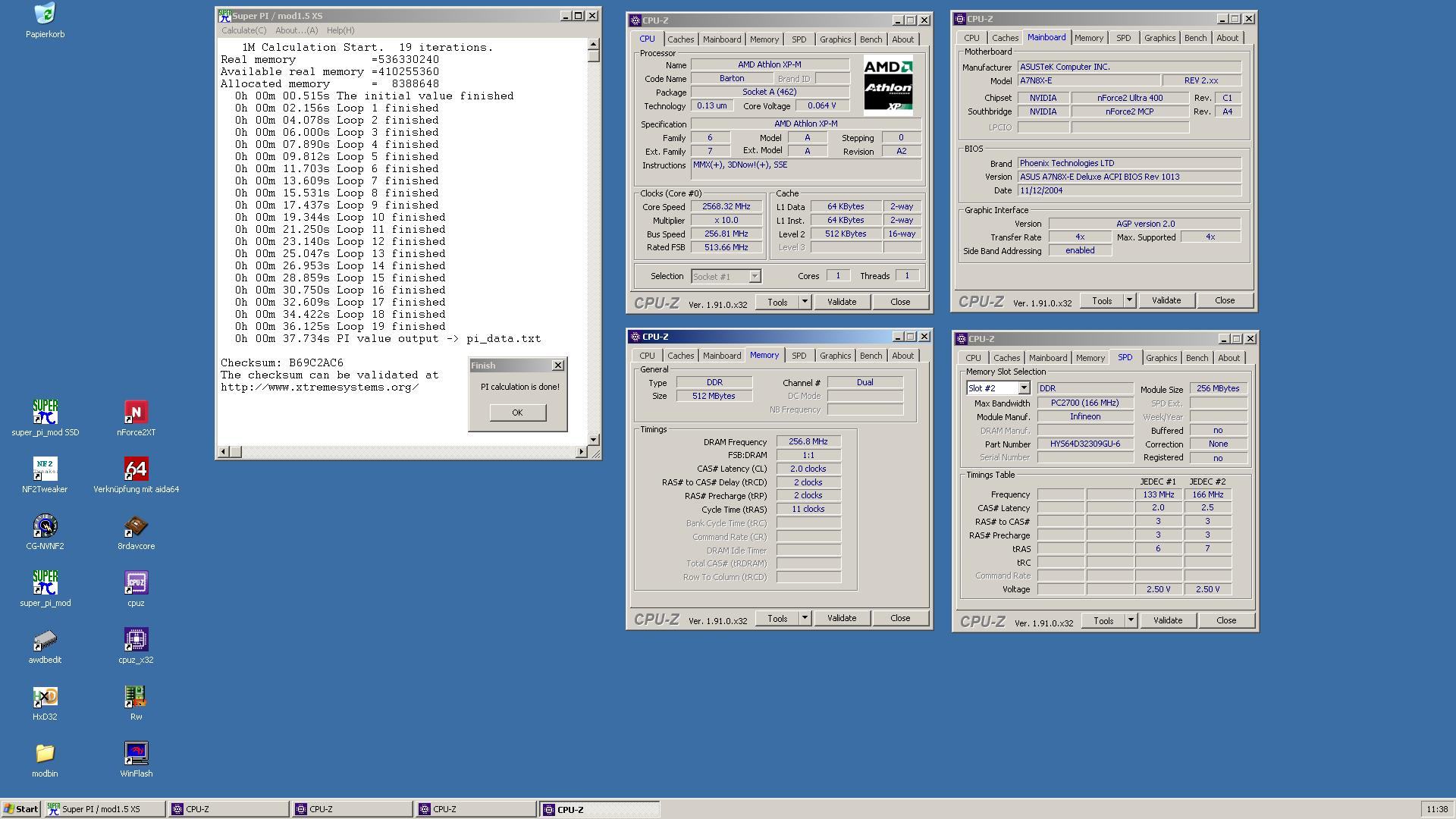
Task: Select the last CPU-Z taskbar button
Action: coord(599,809)
